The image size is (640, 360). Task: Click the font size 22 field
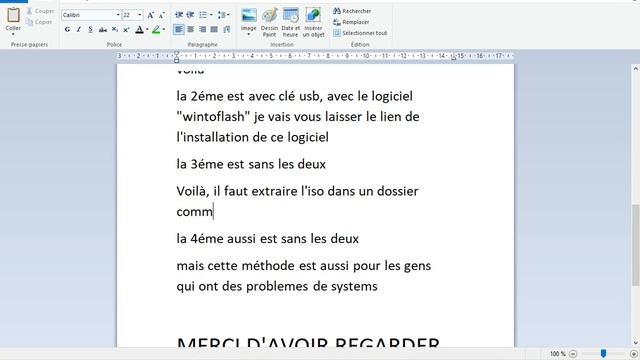(x=129, y=15)
